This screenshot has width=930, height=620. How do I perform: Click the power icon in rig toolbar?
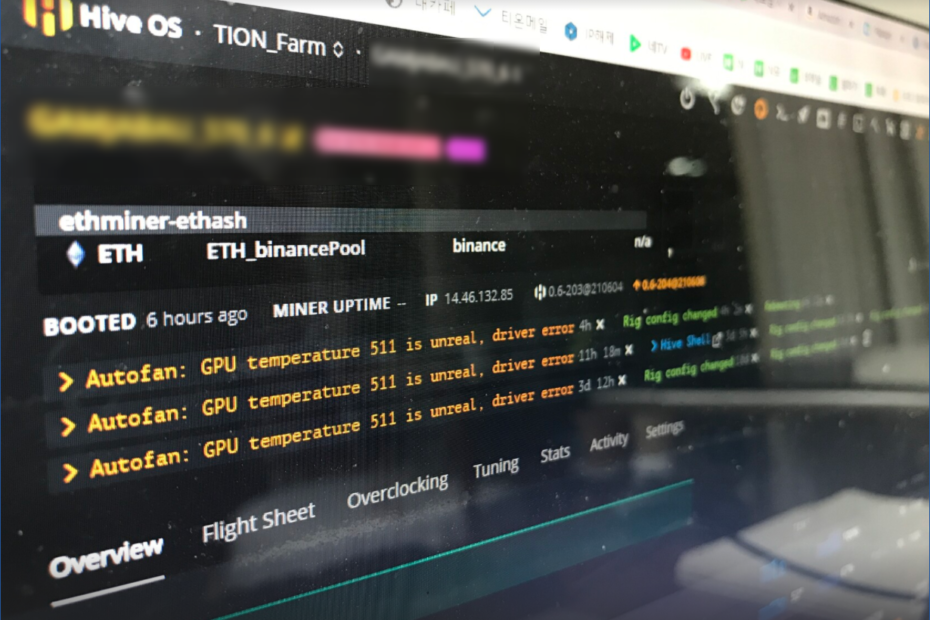coord(687,98)
